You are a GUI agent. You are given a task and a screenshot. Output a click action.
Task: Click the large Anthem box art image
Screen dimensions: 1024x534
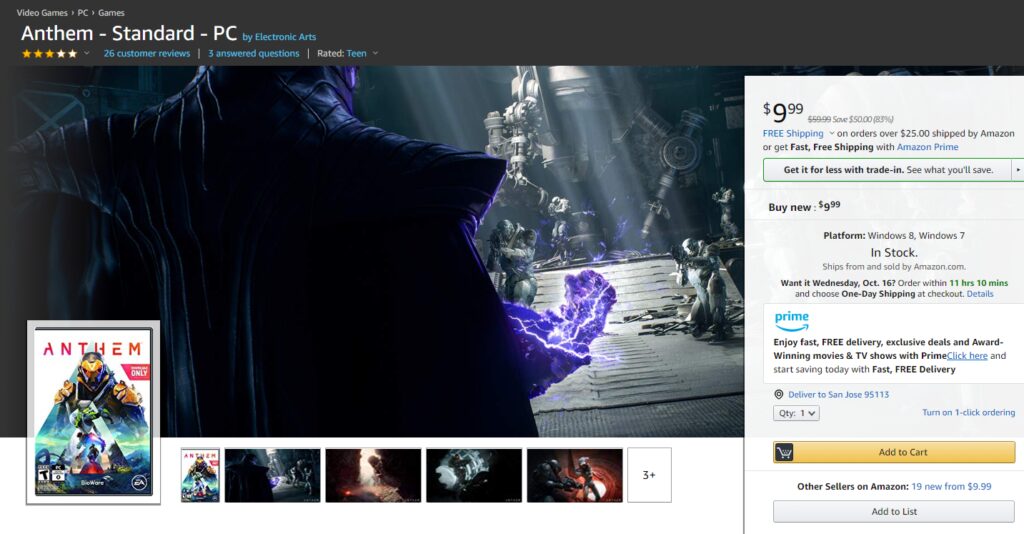click(93, 412)
